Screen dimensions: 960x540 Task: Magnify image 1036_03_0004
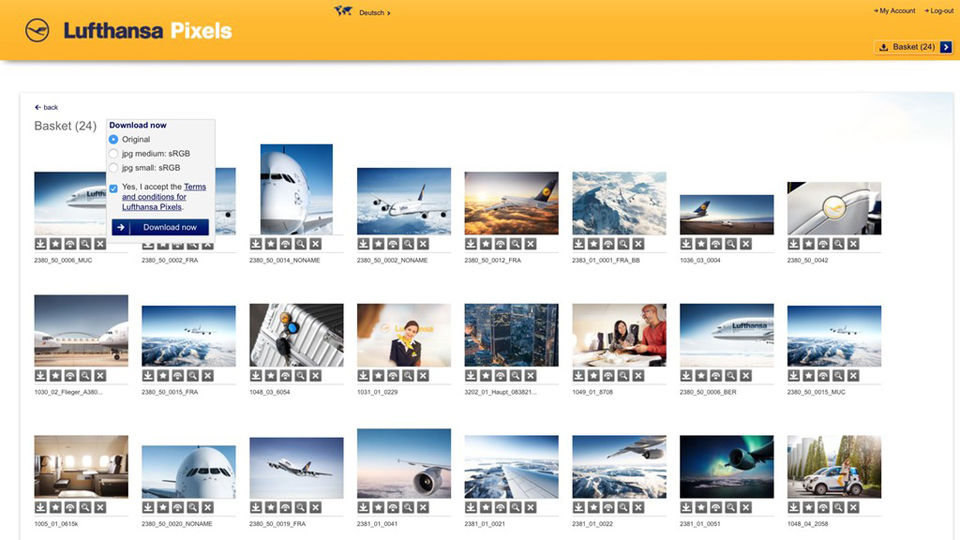pyautogui.click(x=730, y=244)
